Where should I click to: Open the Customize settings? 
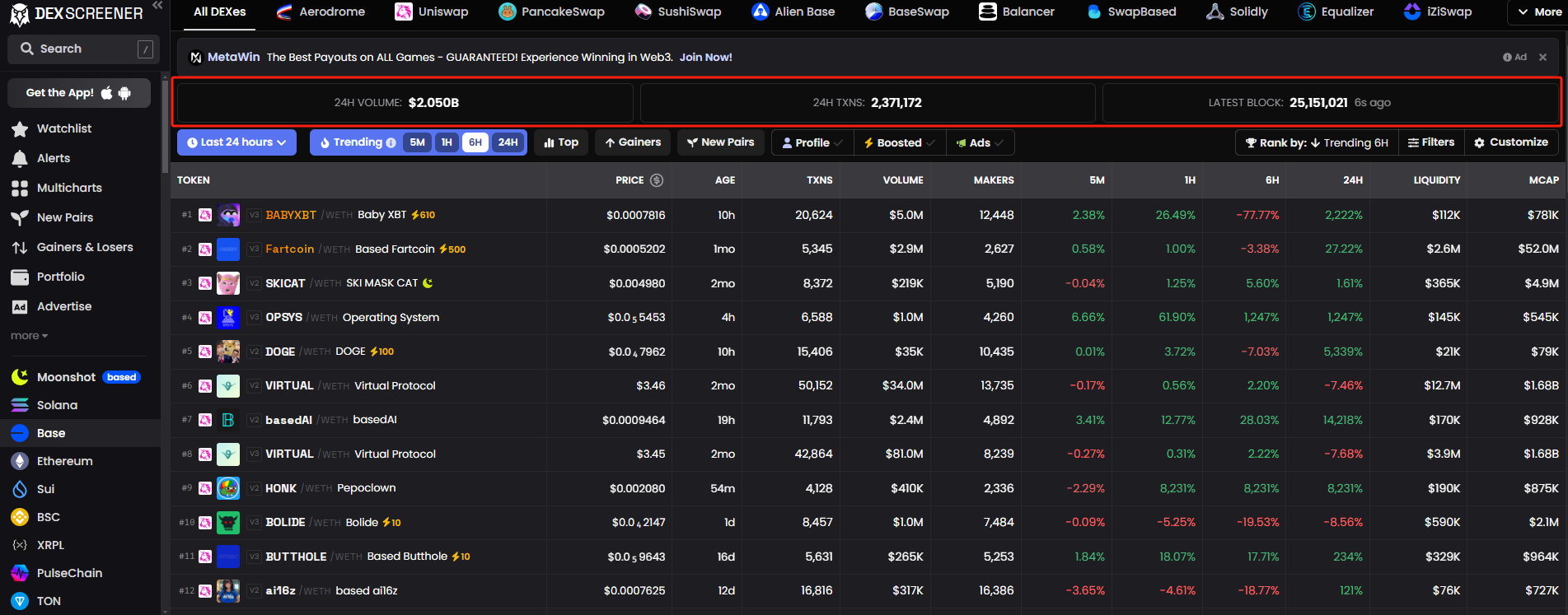(1511, 142)
